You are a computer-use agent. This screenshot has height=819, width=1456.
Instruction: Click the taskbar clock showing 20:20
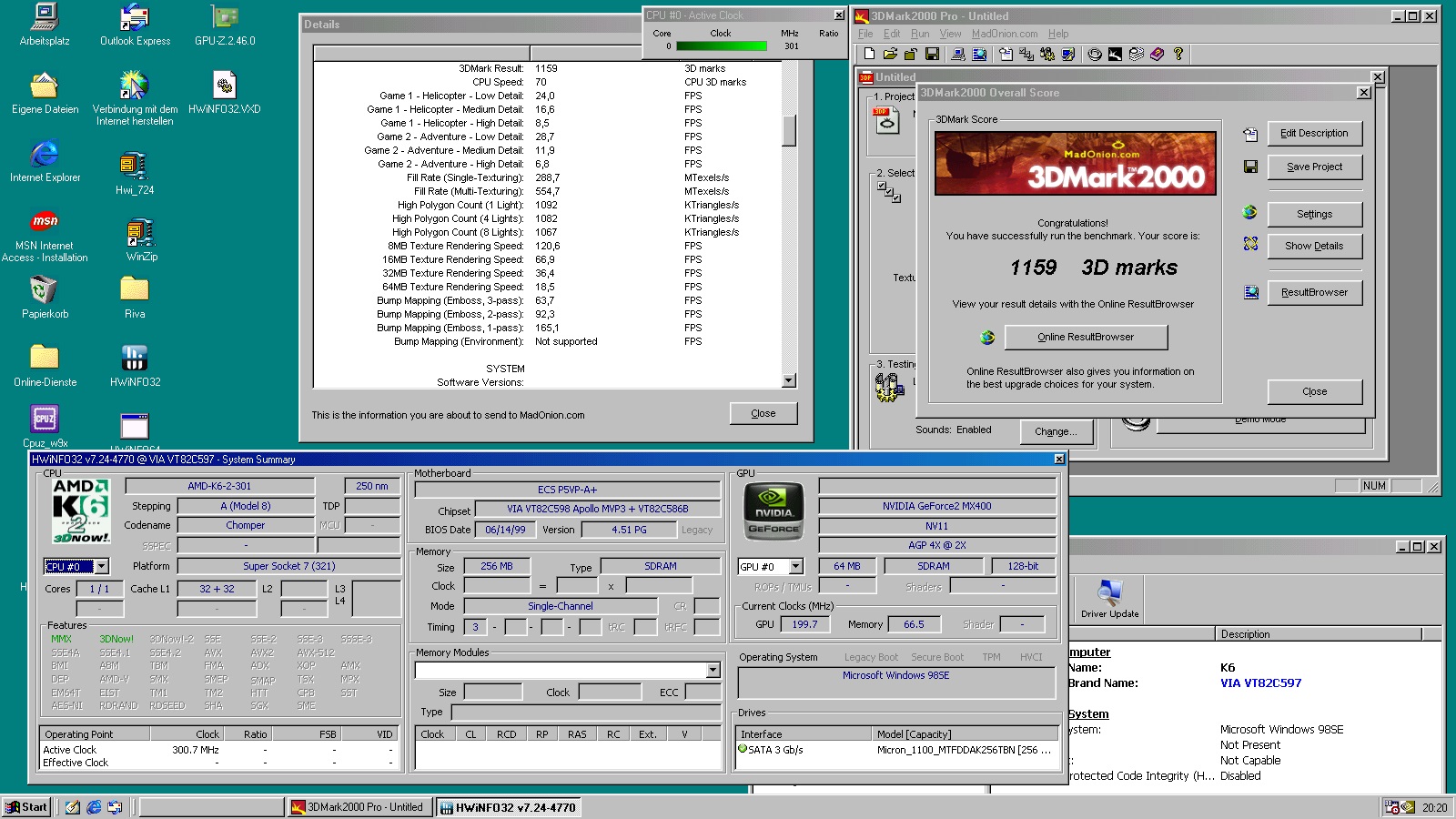(1434, 807)
